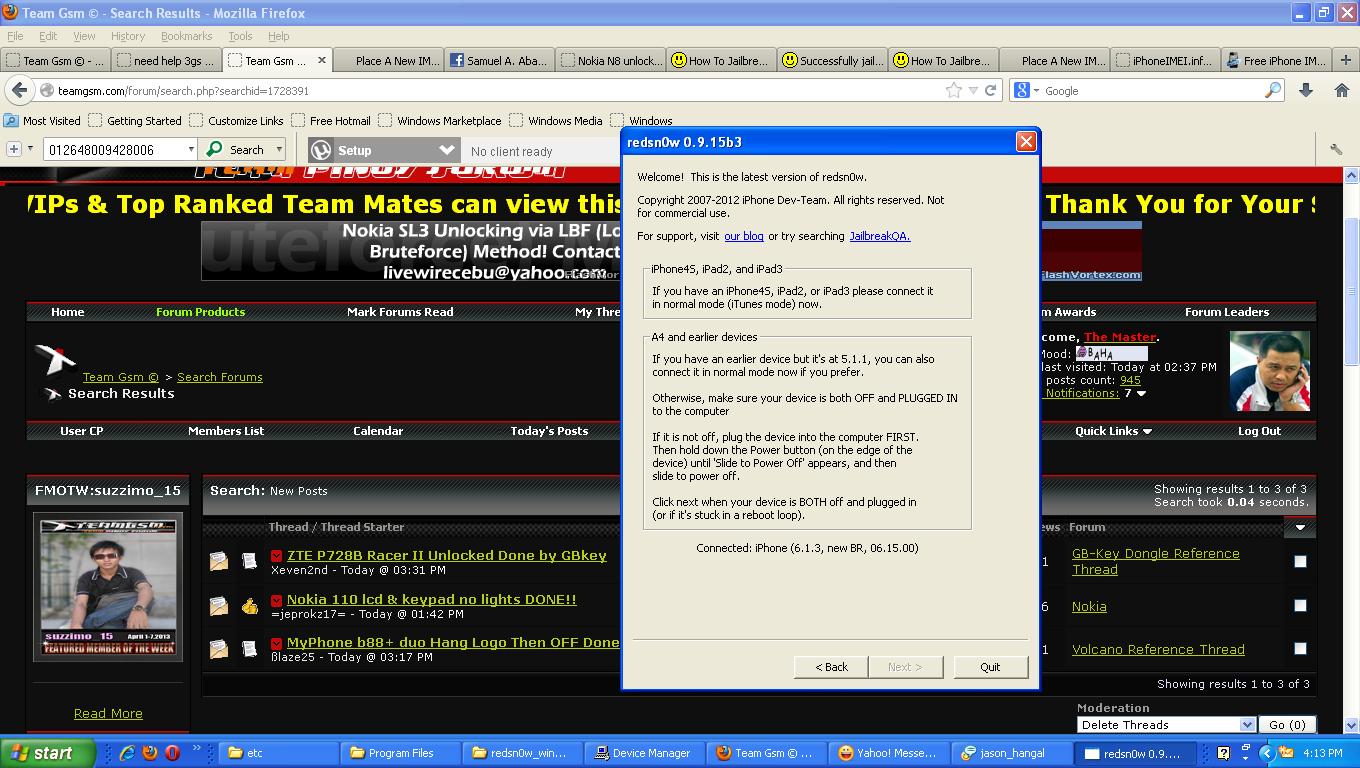Open the History menu
Image resolution: width=1360 pixels, height=768 pixels.
tap(128, 36)
